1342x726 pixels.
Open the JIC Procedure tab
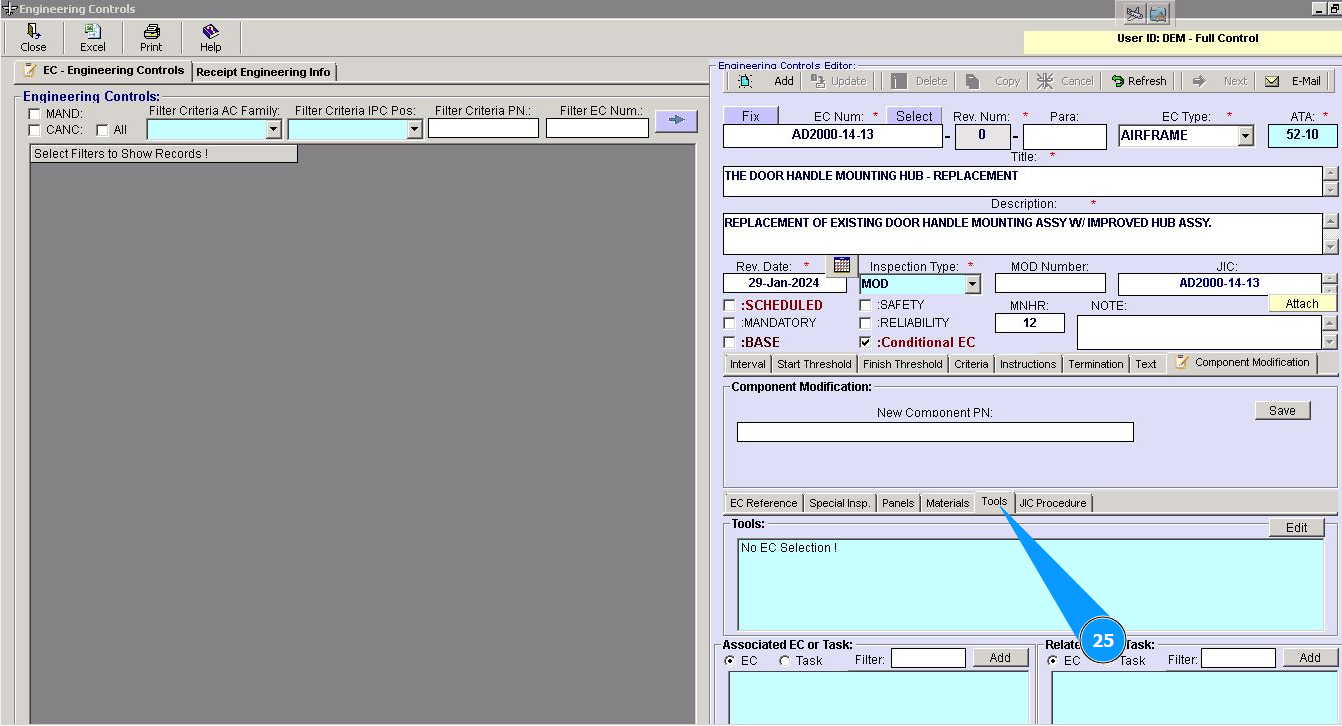(x=1052, y=503)
